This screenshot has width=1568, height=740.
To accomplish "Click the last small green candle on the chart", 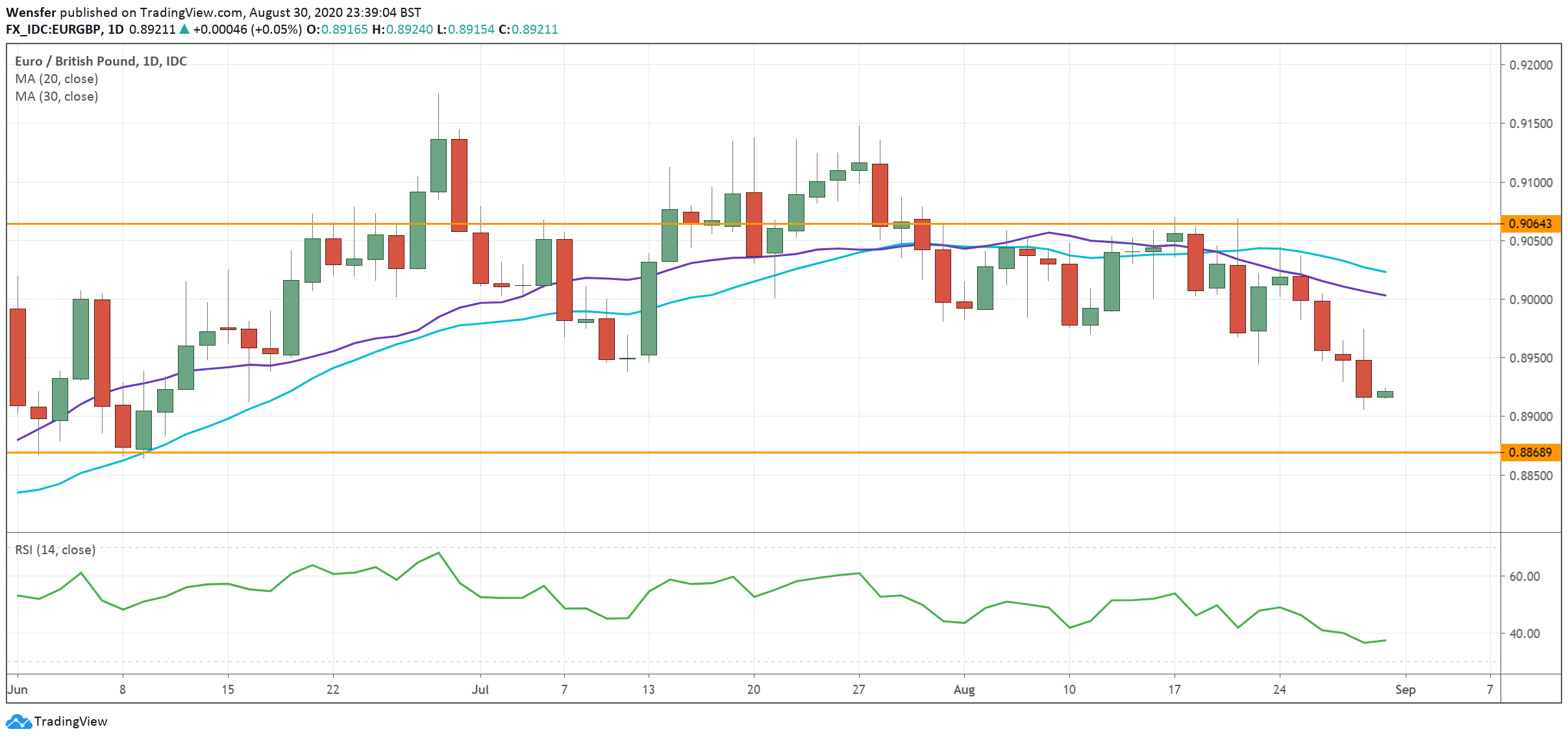I will (x=1385, y=394).
